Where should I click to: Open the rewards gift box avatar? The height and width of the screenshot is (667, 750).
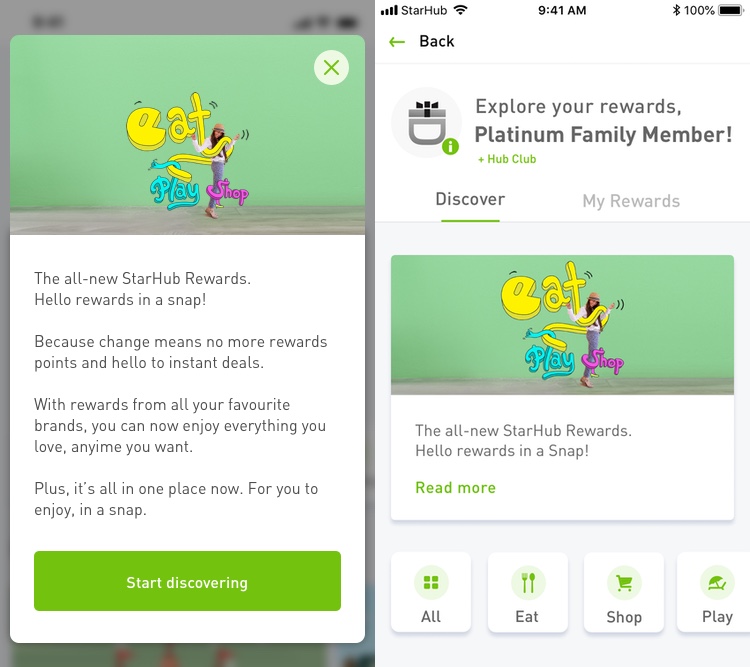point(426,123)
